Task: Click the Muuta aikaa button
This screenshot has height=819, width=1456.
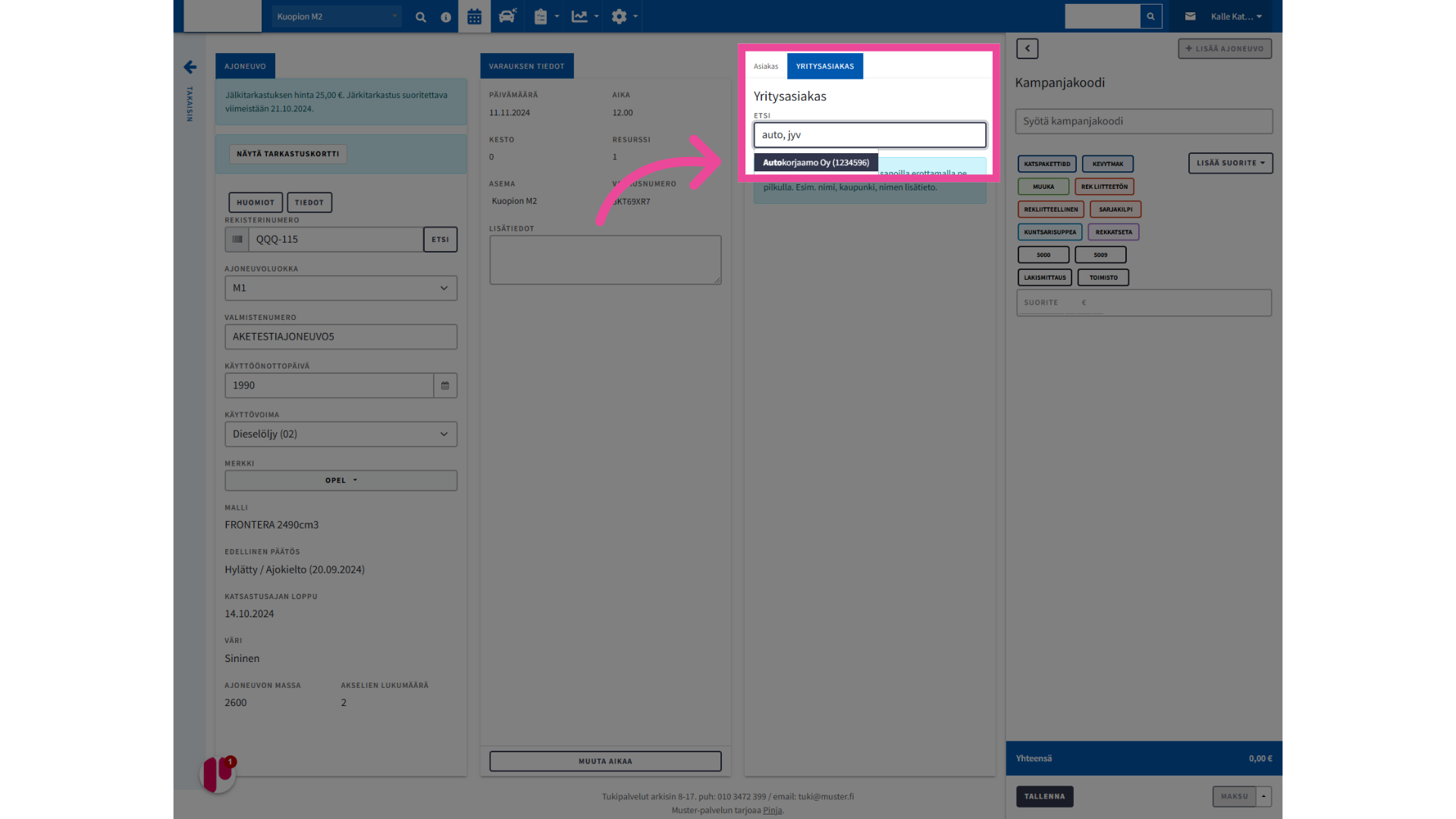Action: 605,761
